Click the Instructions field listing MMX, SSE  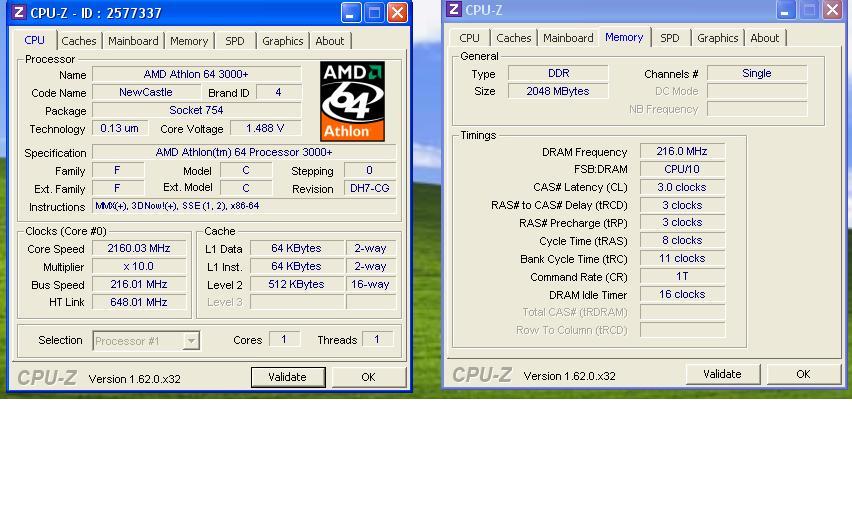coord(244,206)
